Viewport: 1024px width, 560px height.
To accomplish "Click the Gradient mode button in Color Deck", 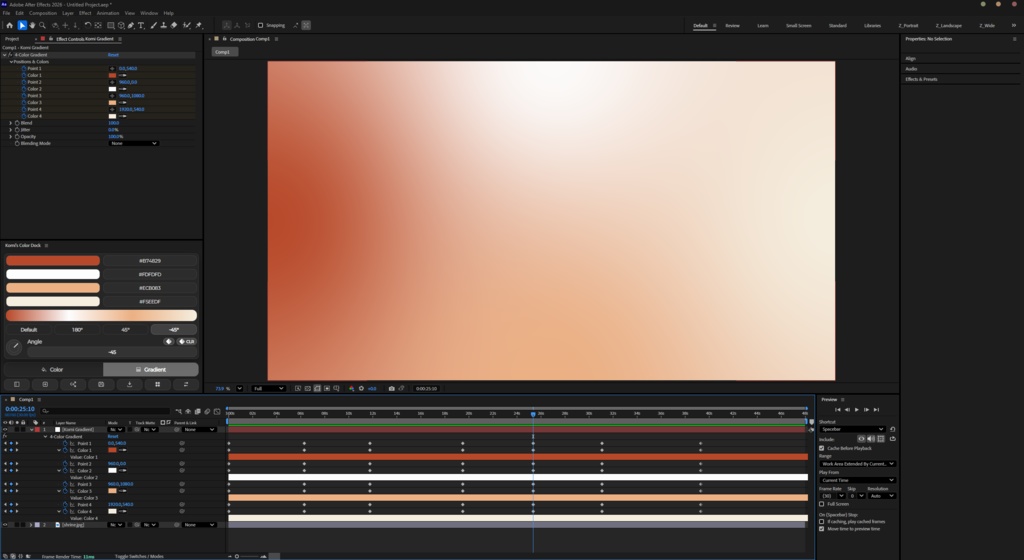I will click(x=151, y=369).
